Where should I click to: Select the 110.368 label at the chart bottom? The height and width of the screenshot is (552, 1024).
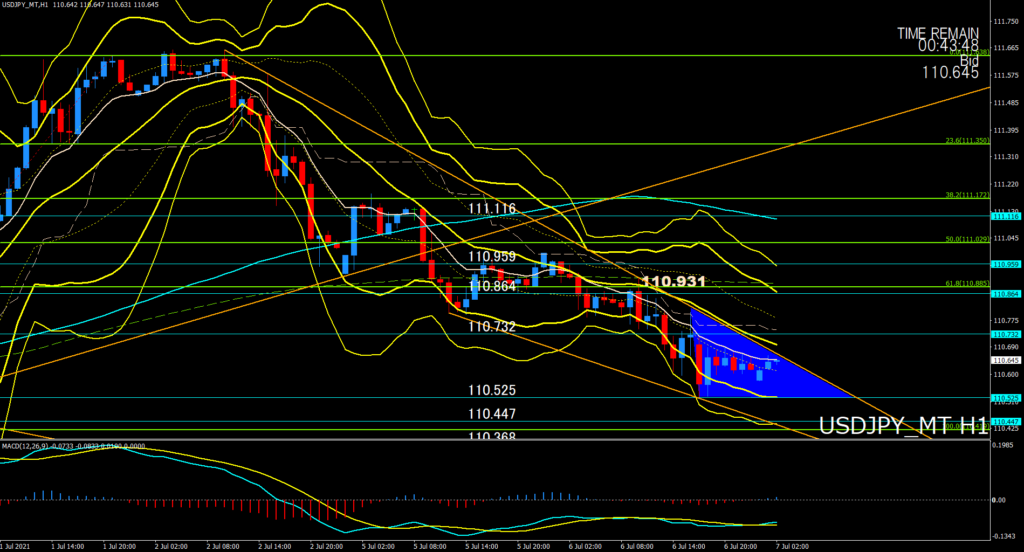coord(492,436)
